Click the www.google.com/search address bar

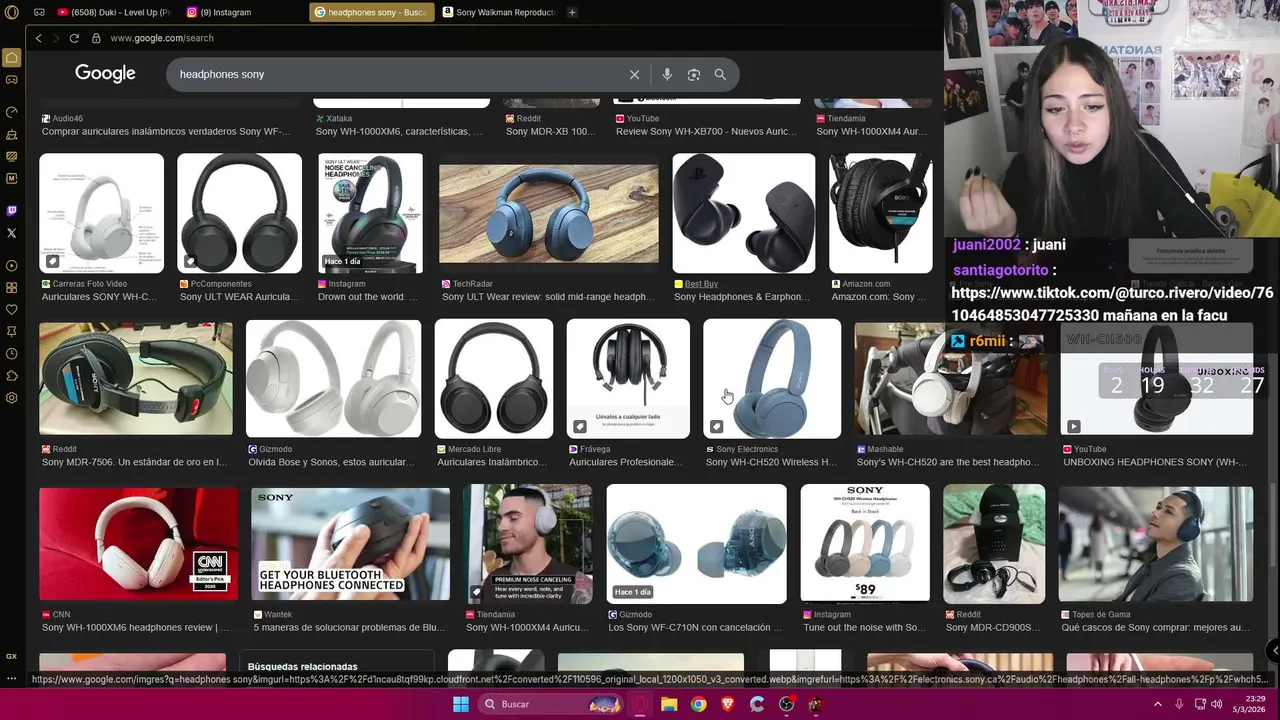[x=161, y=38]
